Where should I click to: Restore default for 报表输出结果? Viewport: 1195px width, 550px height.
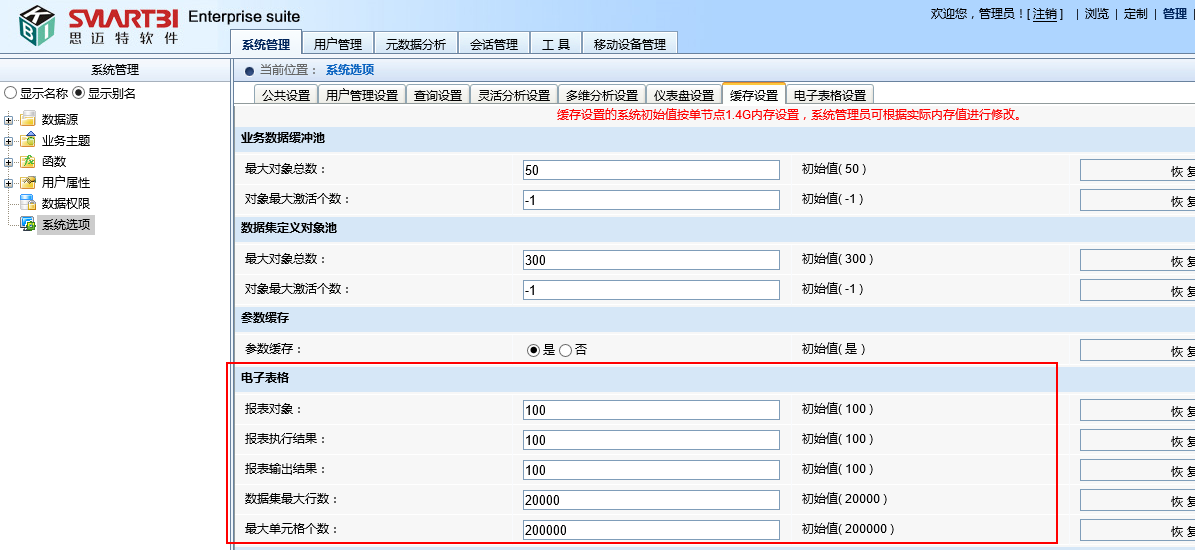1137,469
